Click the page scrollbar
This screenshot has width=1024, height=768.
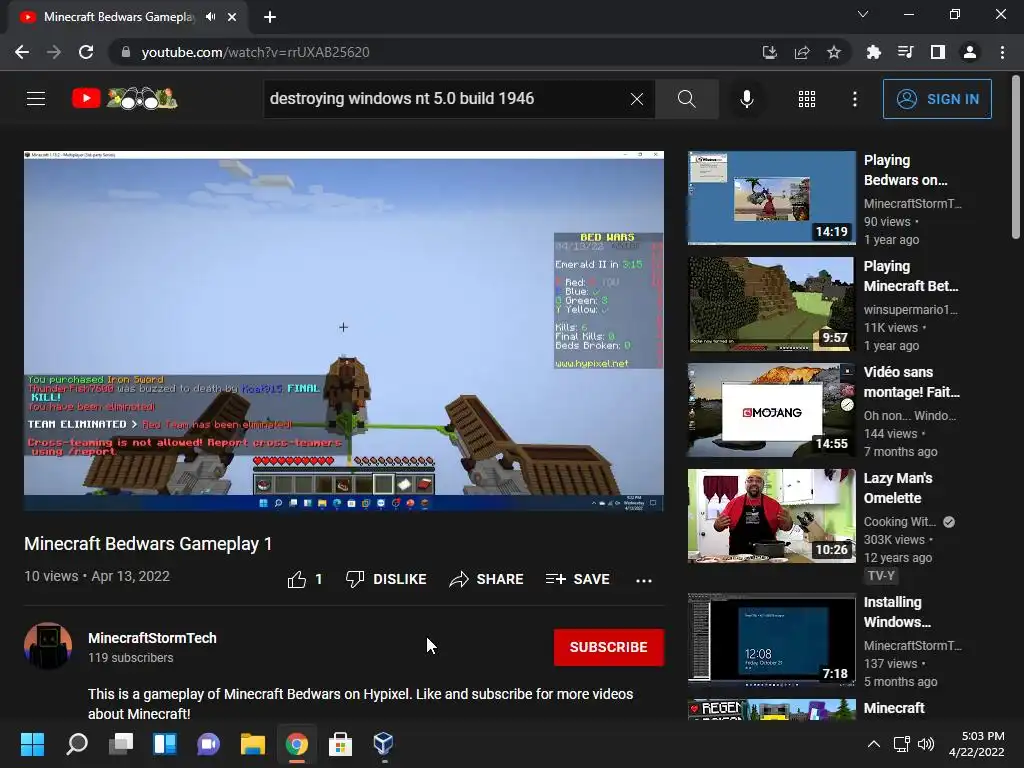(1016, 157)
